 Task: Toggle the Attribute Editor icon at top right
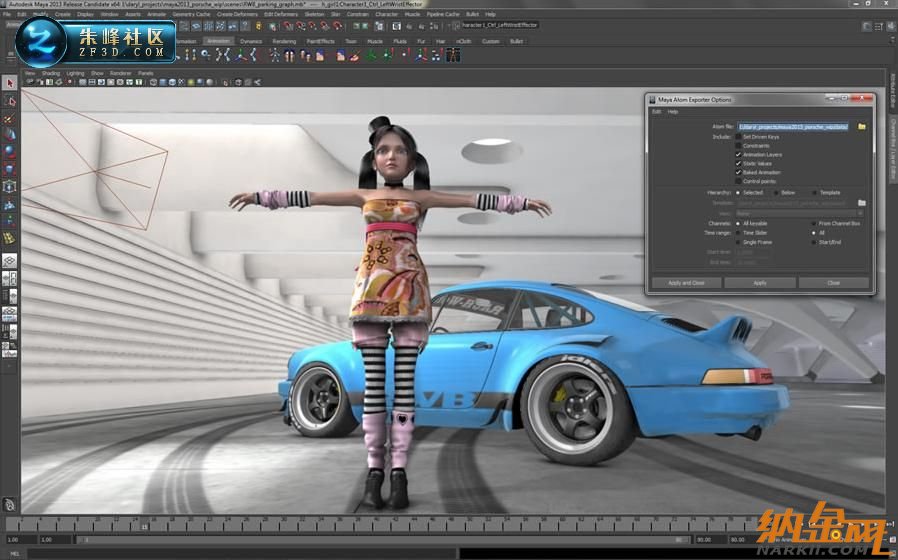tap(867, 26)
